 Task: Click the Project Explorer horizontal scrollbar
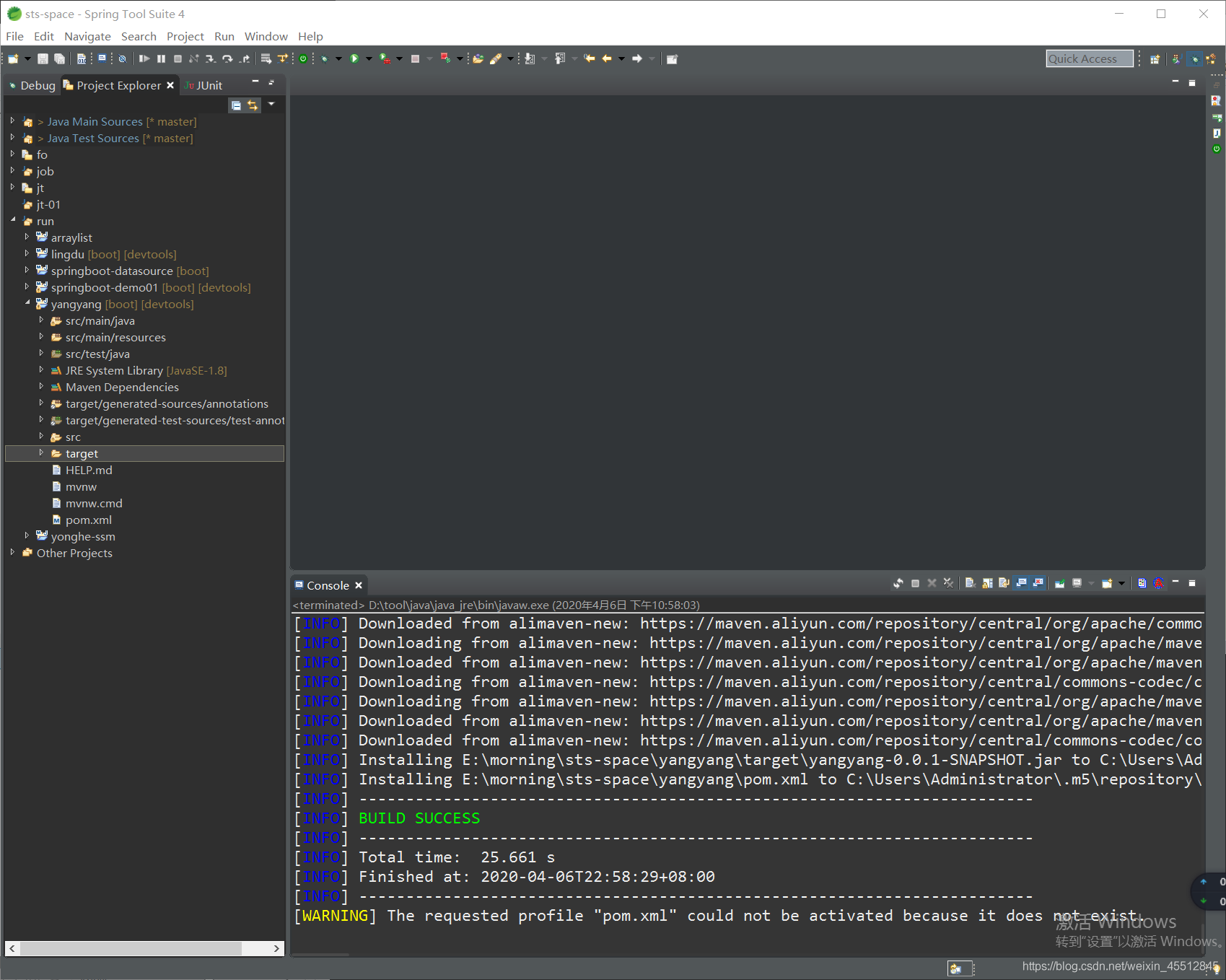(130, 948)
